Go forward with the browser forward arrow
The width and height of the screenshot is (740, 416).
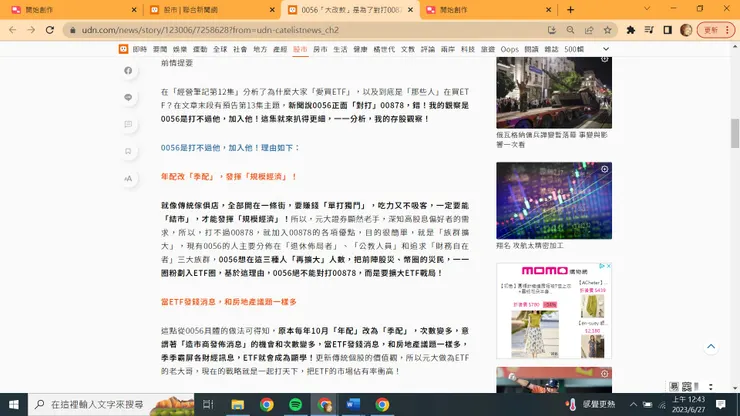(x=31, y=30)
